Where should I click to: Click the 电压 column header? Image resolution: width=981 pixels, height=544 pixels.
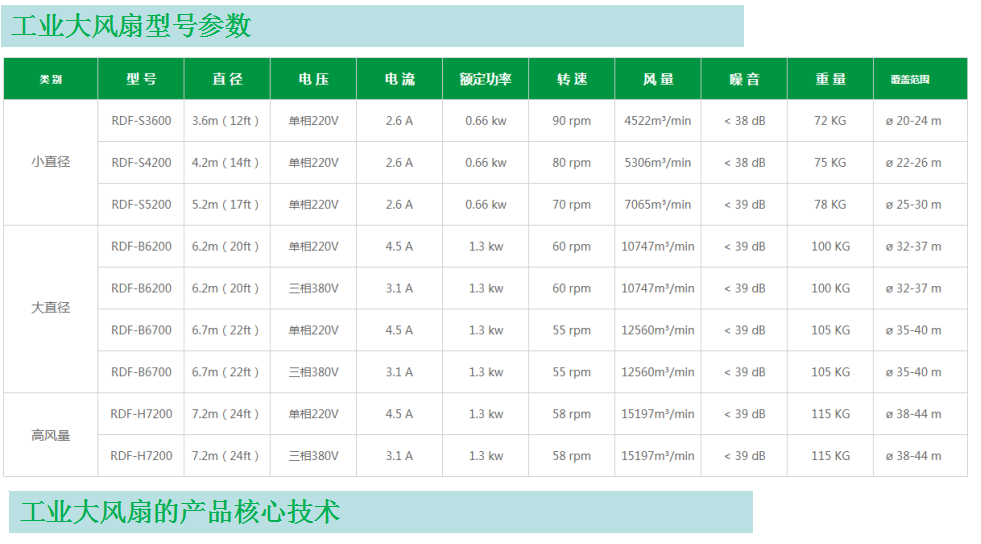[x=313, y=79]
